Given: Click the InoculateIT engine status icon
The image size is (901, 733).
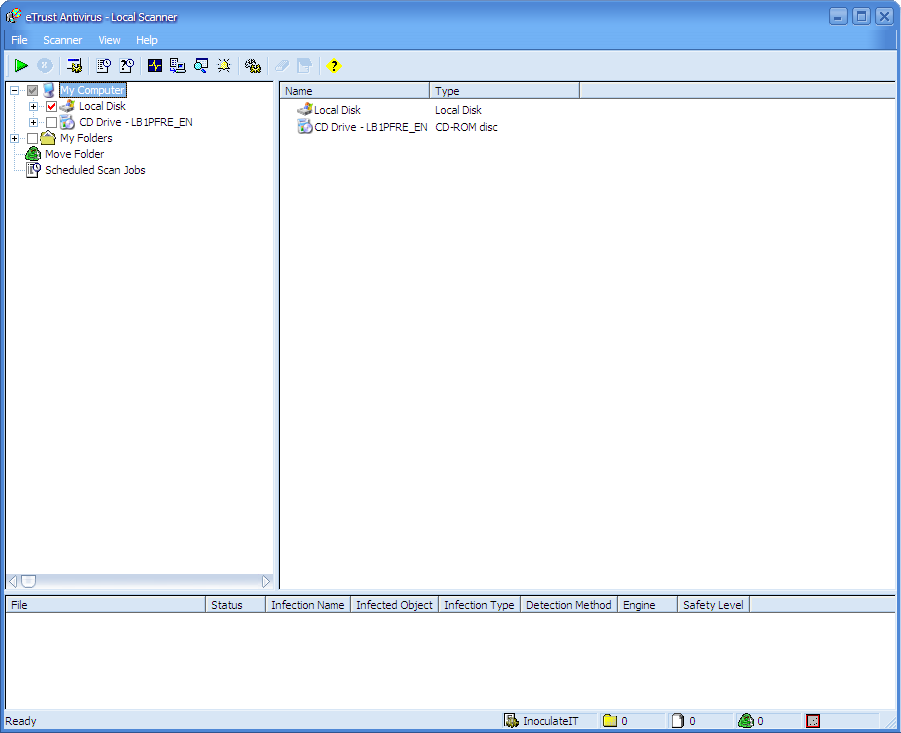Looking at the screenshot, I should click(x=511, y=720).
